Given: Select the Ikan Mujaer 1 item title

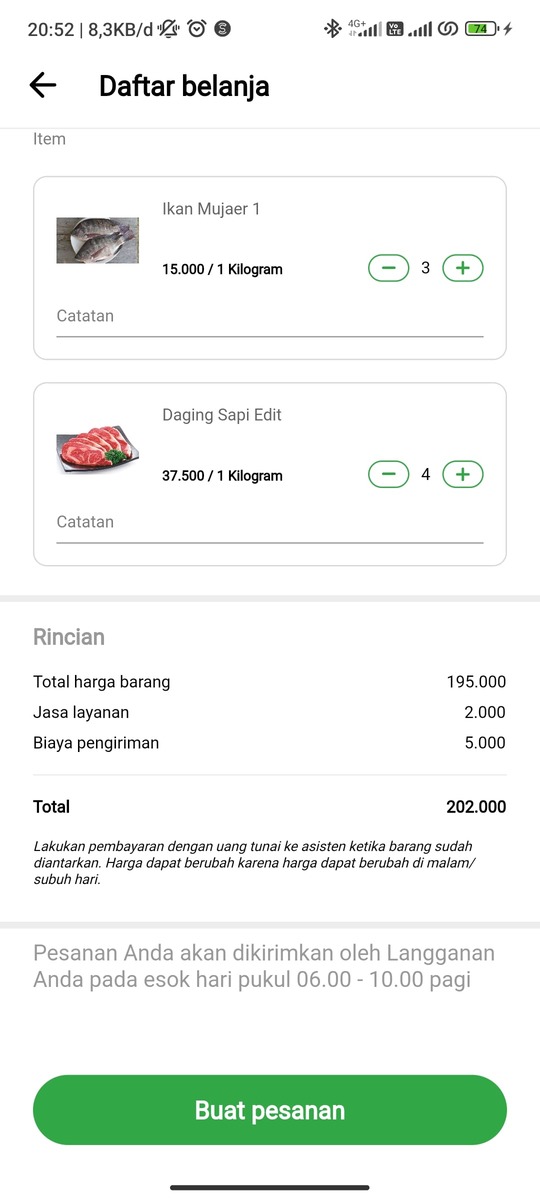Looking at the screenshot, I should pyautogui.click(x=211, y=209).
